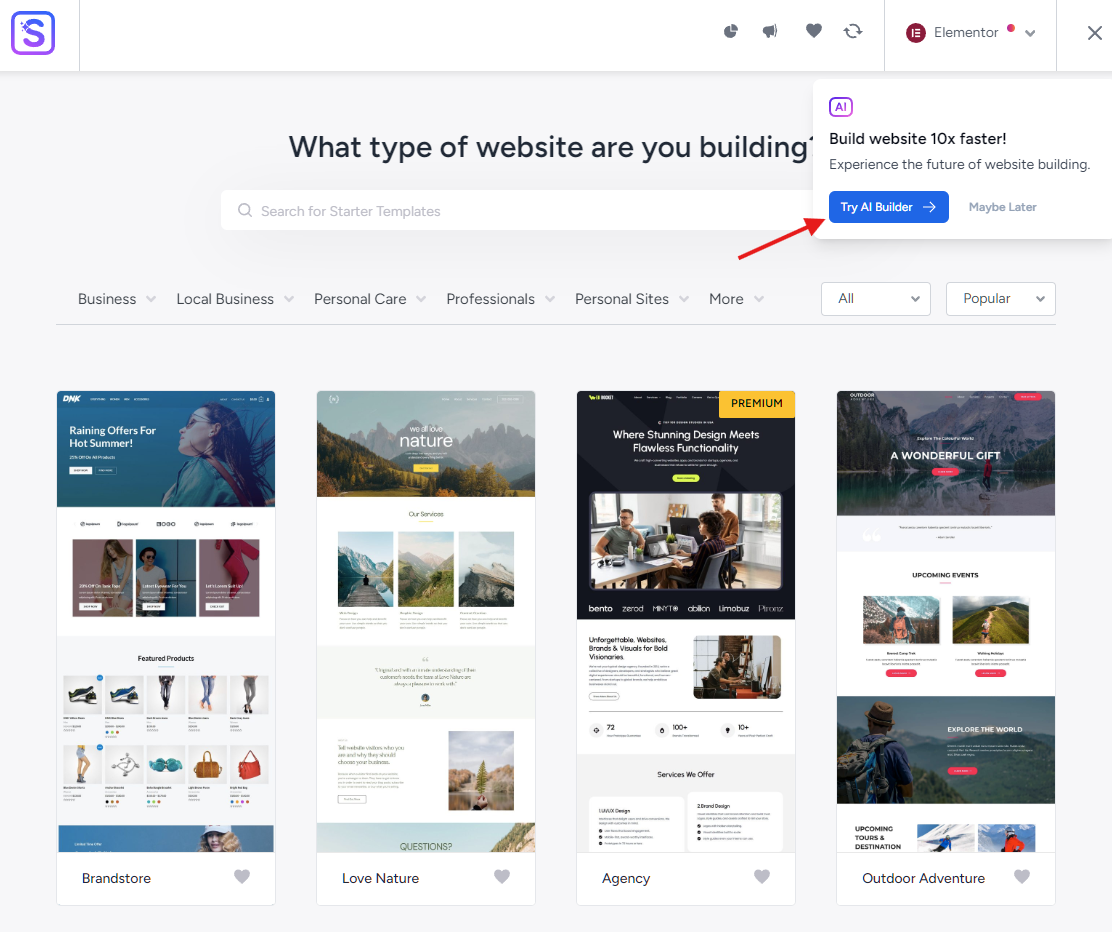Open the pie chart icon in header

[x=731, y=32]
